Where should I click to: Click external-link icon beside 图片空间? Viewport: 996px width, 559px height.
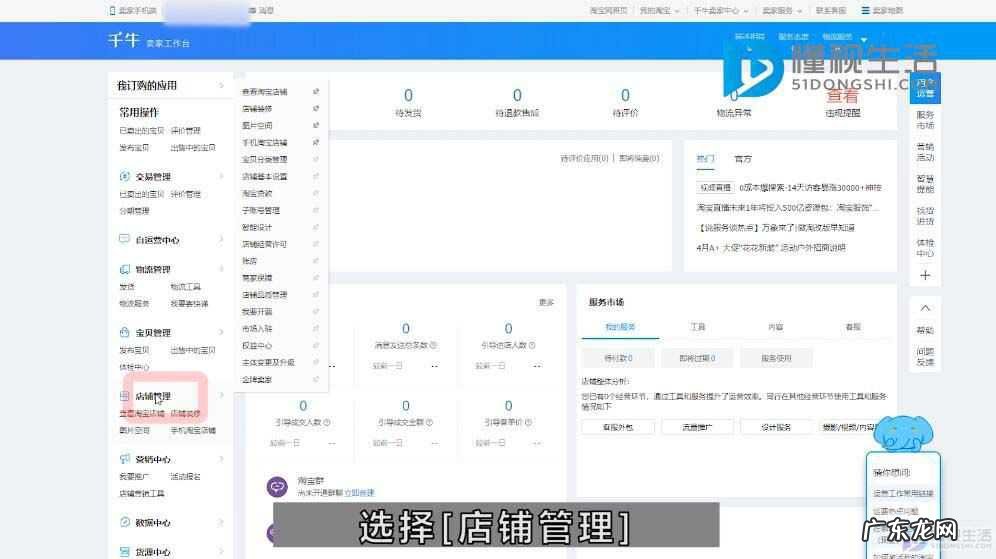point(316,125)
